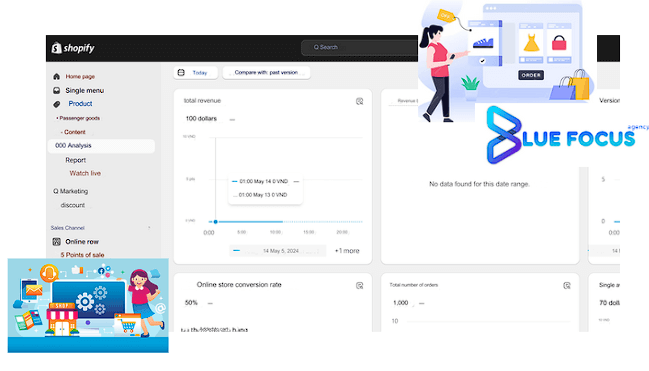Click the Shopify logo in header

click(x=73, y=48)
